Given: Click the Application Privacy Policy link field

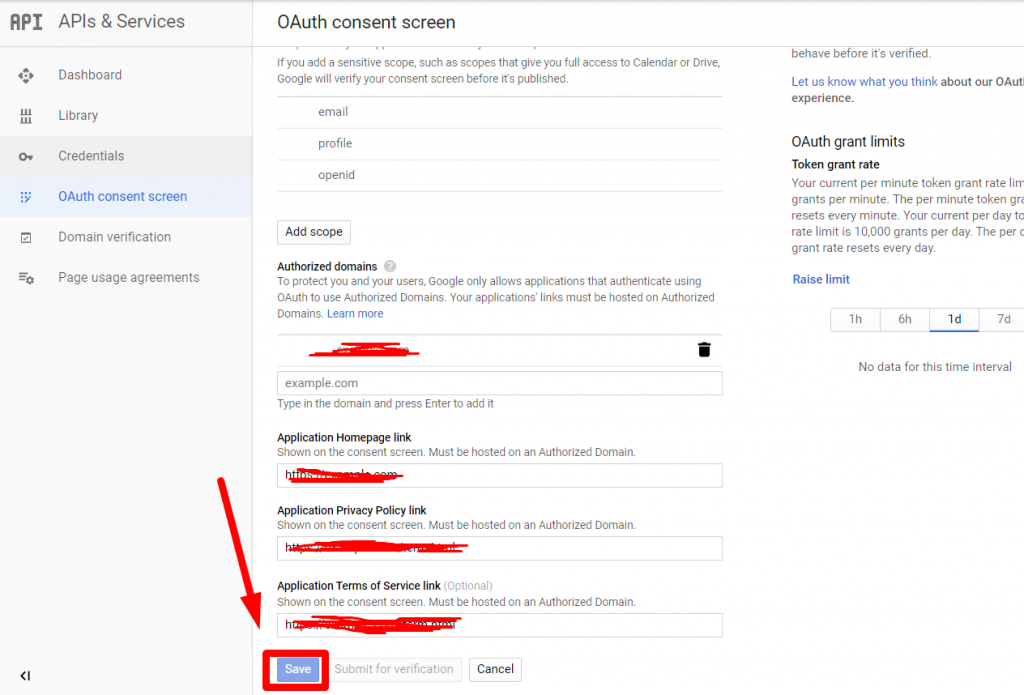Looking at the screenshot, I should coord(500,549).
